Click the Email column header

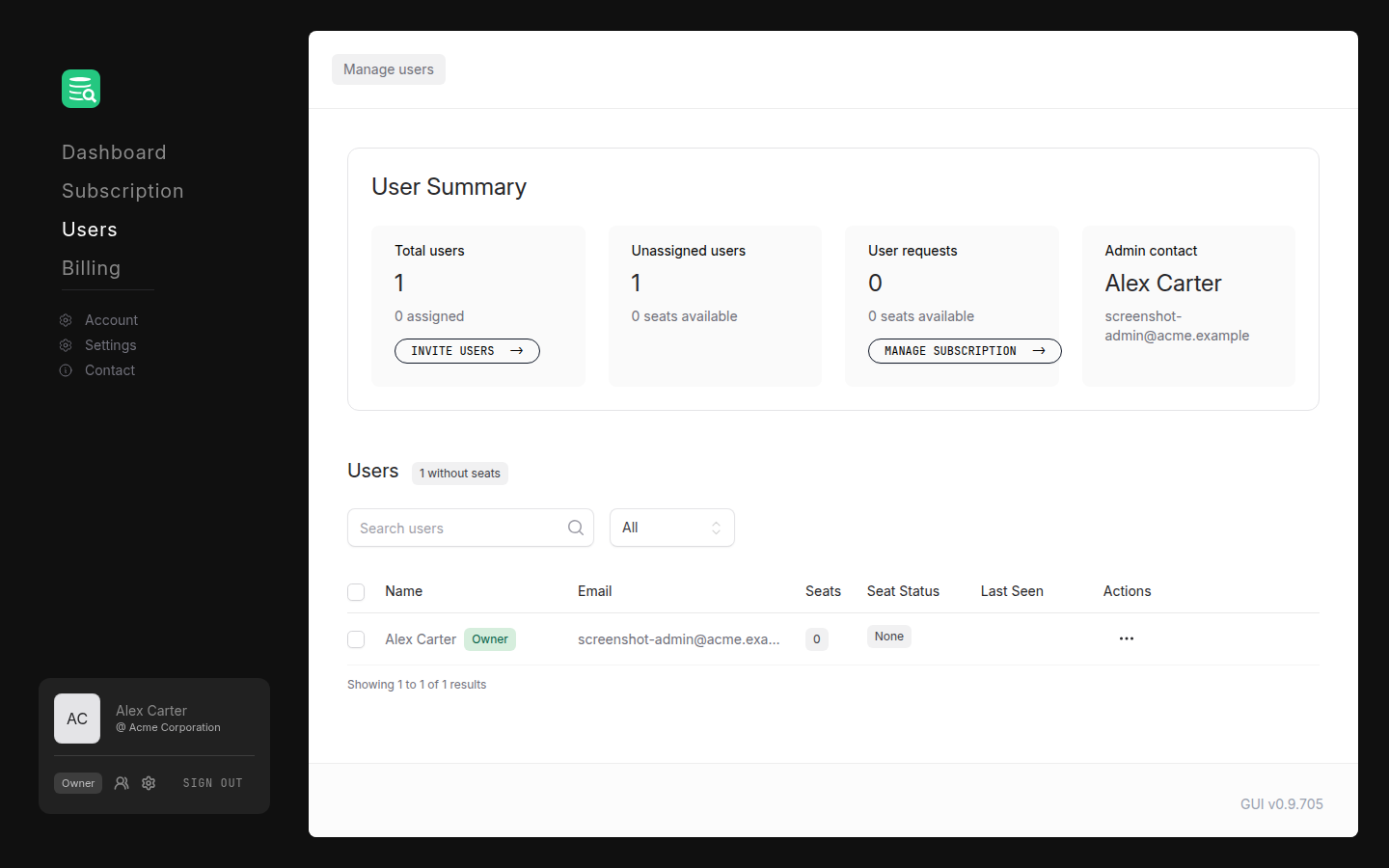[594, 591]
